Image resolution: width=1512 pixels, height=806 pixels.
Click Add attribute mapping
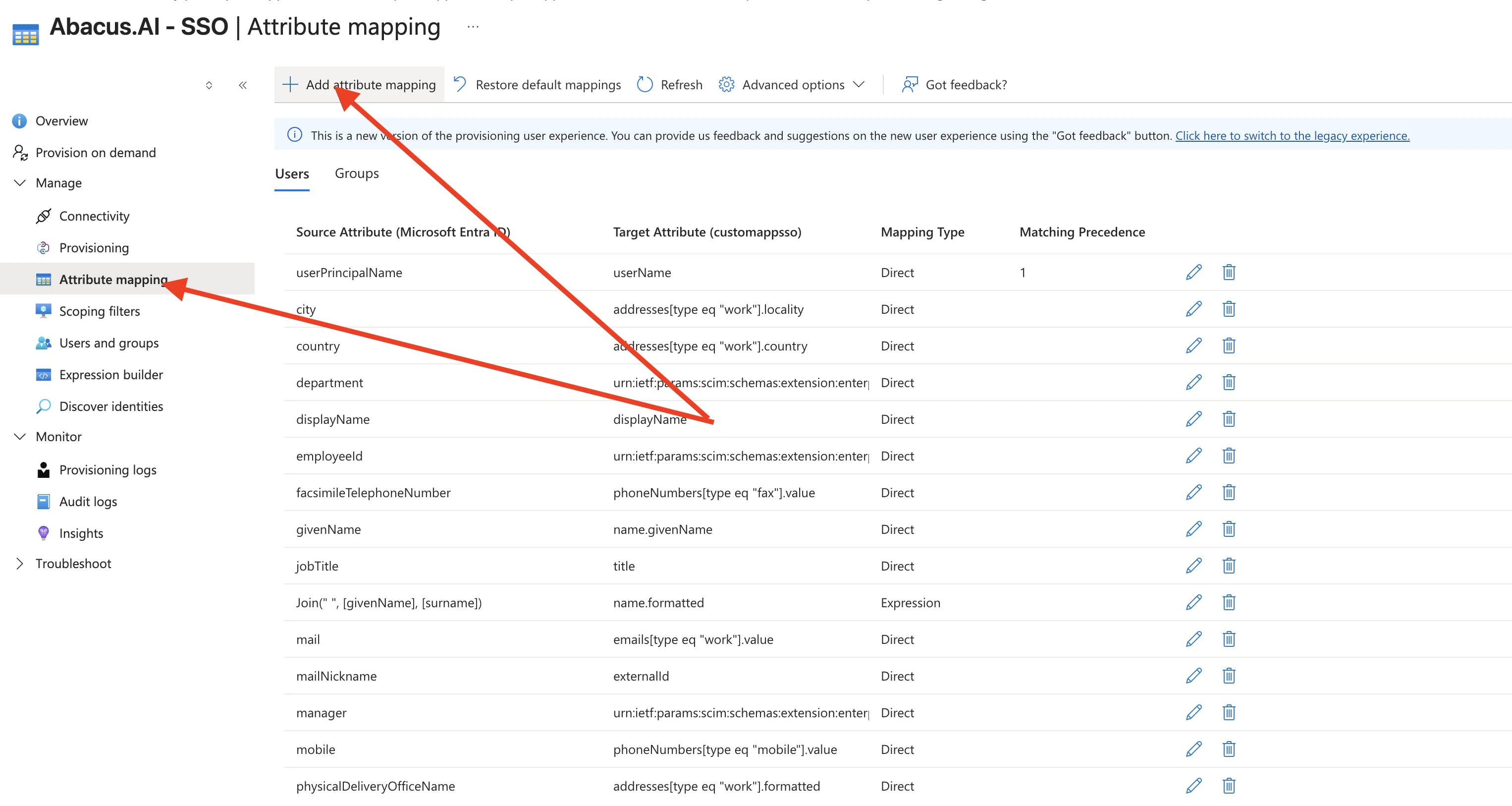(359, 85)
